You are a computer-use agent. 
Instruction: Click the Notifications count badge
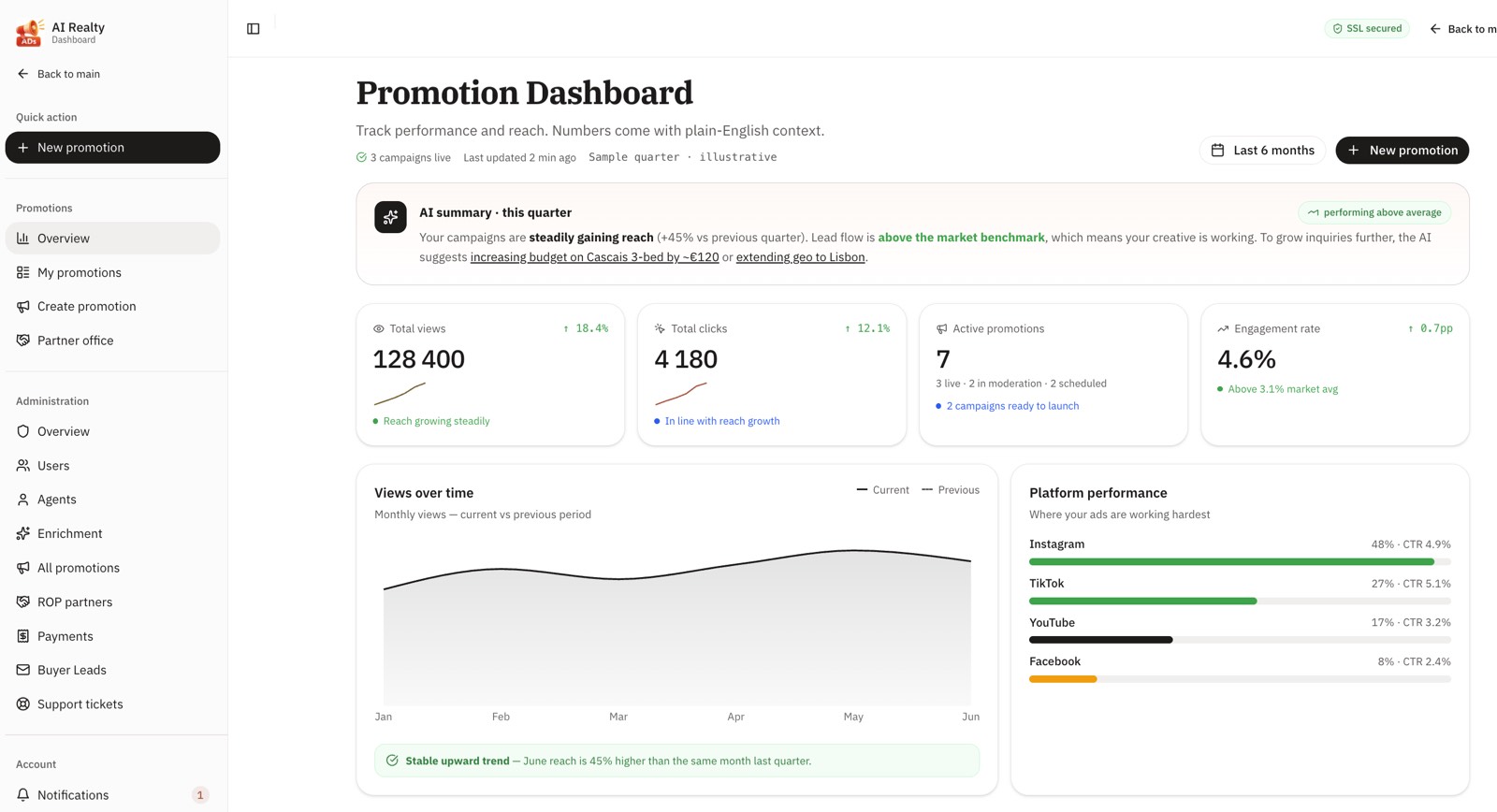point(199,795)
